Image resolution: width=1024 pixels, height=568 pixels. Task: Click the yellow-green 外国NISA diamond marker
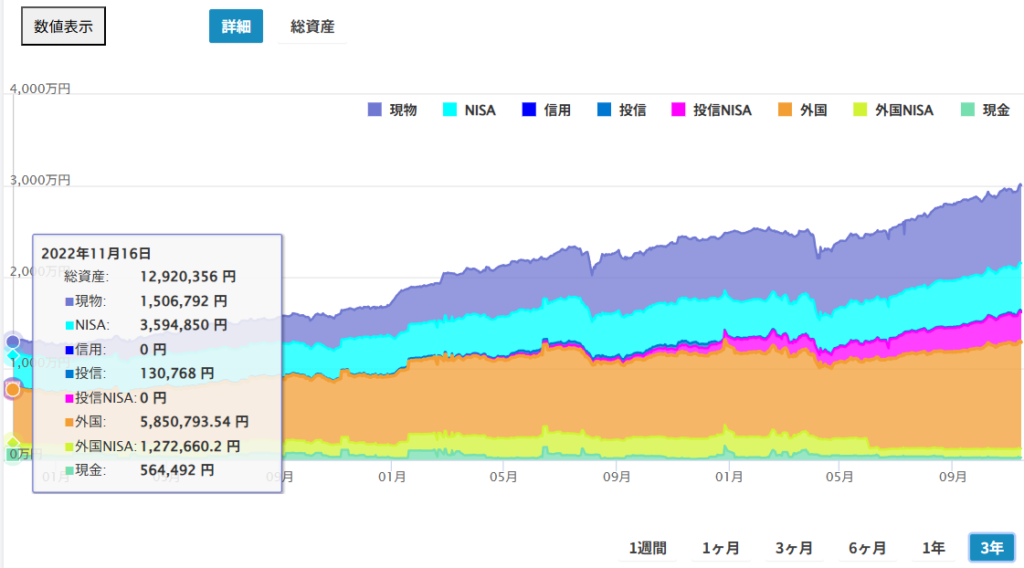(12, 442)
